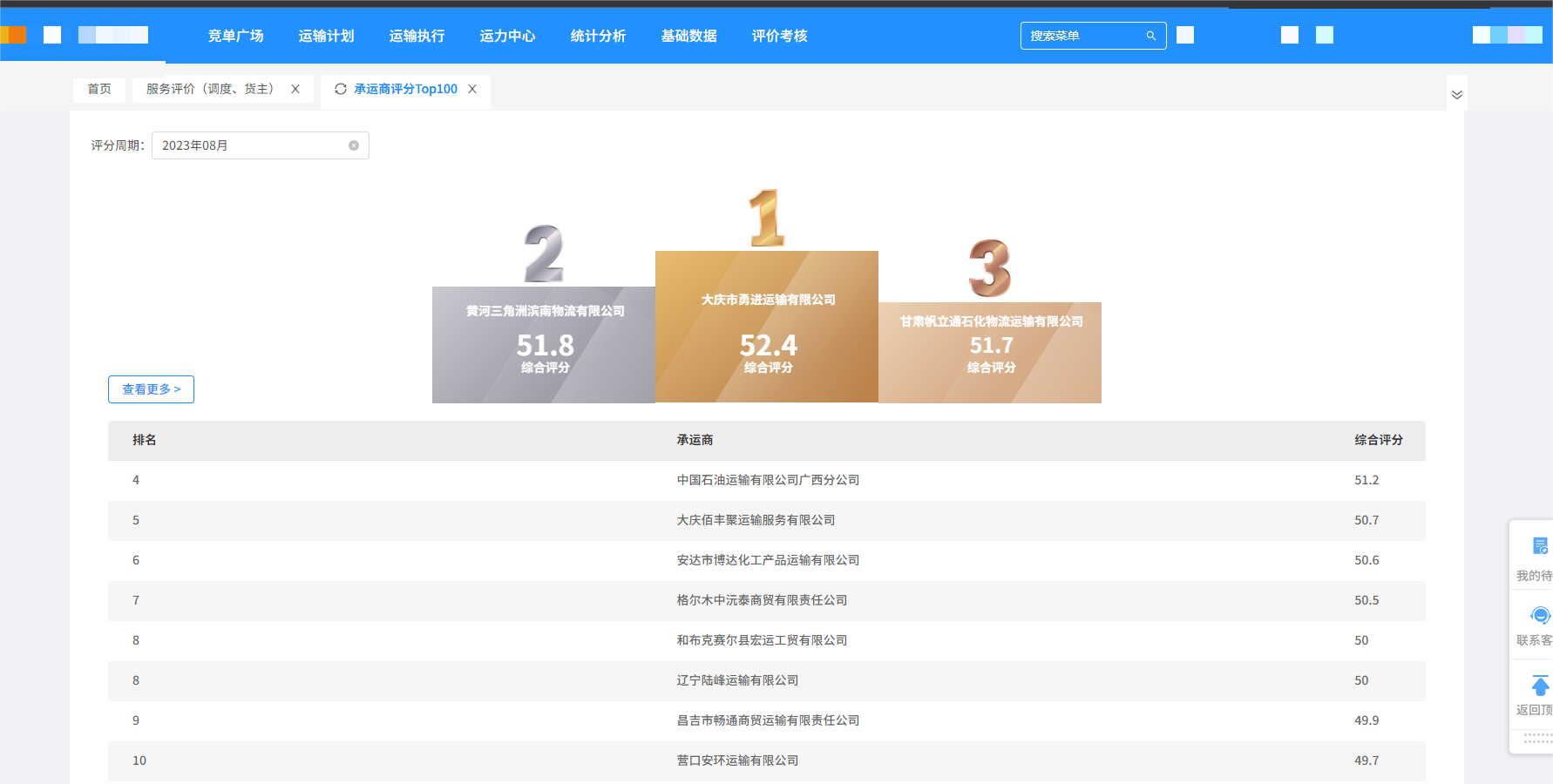
Task: Click score 50.7 in rank 5 row
Action: (x=1367, y=520)
